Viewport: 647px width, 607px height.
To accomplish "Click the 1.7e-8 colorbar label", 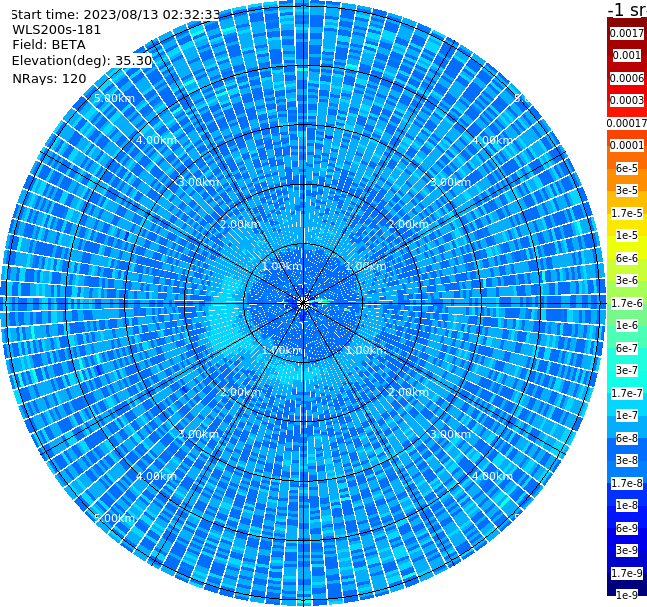I will 627,483.
